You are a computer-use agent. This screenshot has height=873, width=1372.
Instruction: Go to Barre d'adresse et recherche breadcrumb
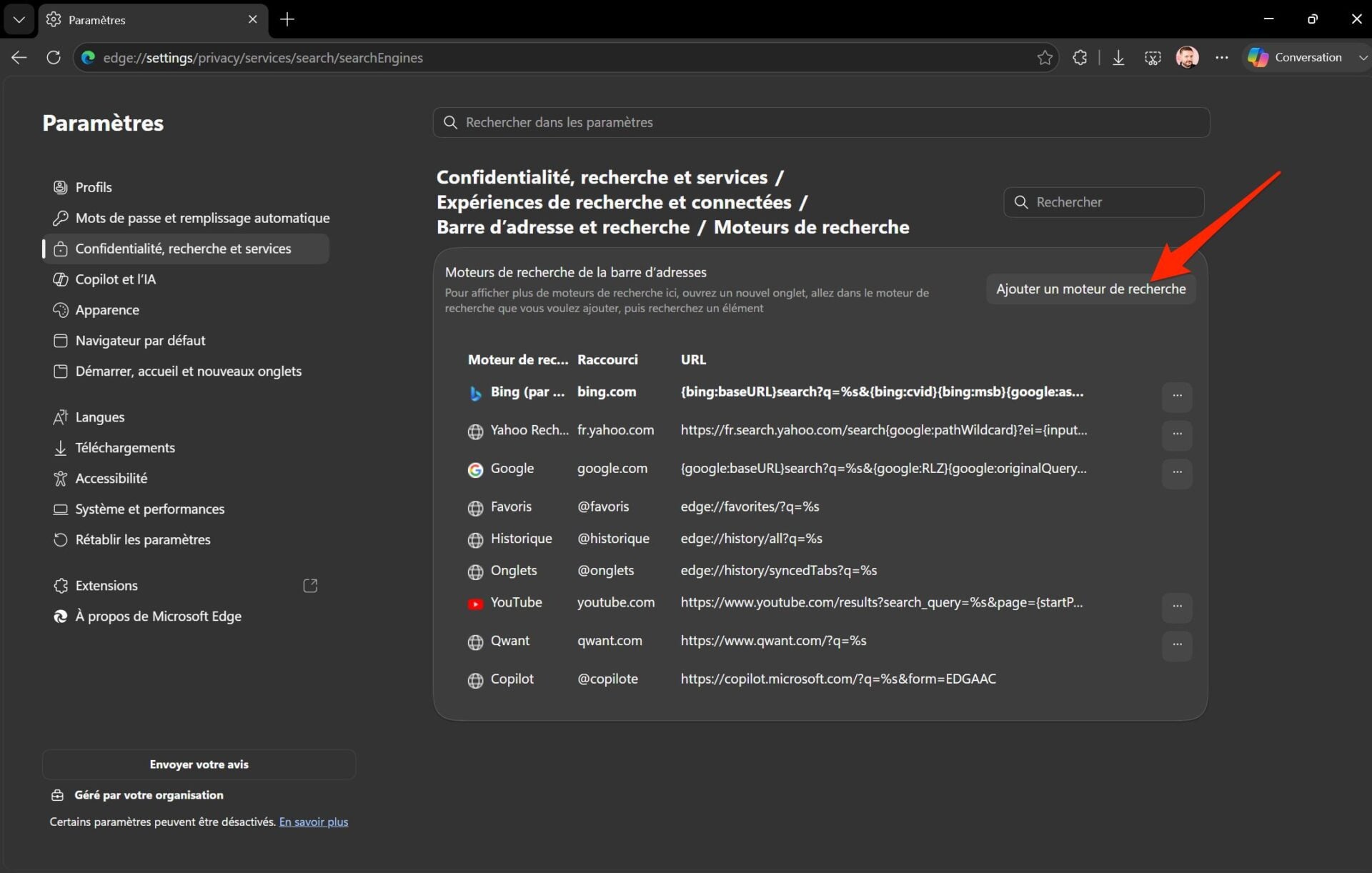click(563, 227)
